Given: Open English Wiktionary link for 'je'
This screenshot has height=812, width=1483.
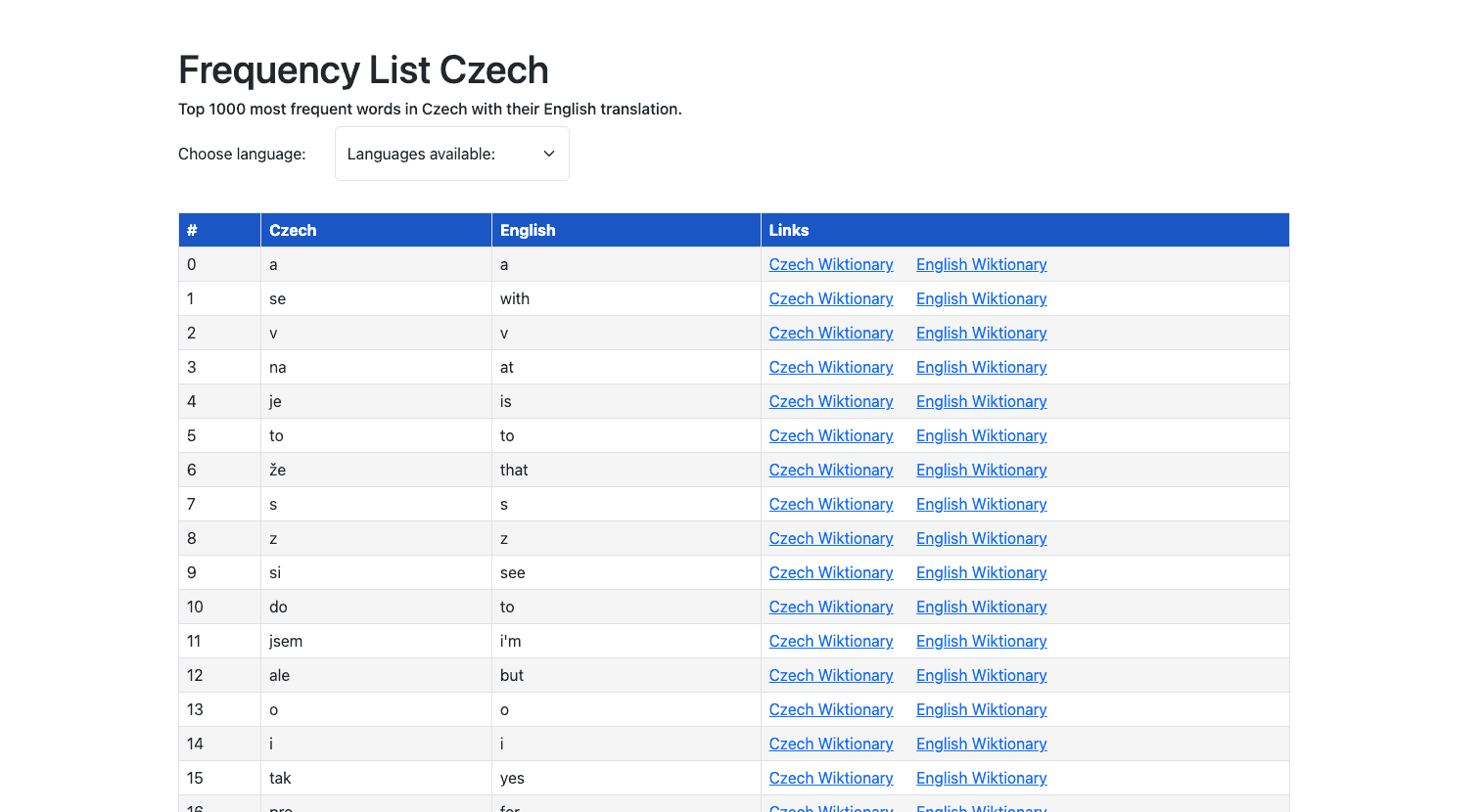Looking at the screenshot, I should [x=981, y=401].
